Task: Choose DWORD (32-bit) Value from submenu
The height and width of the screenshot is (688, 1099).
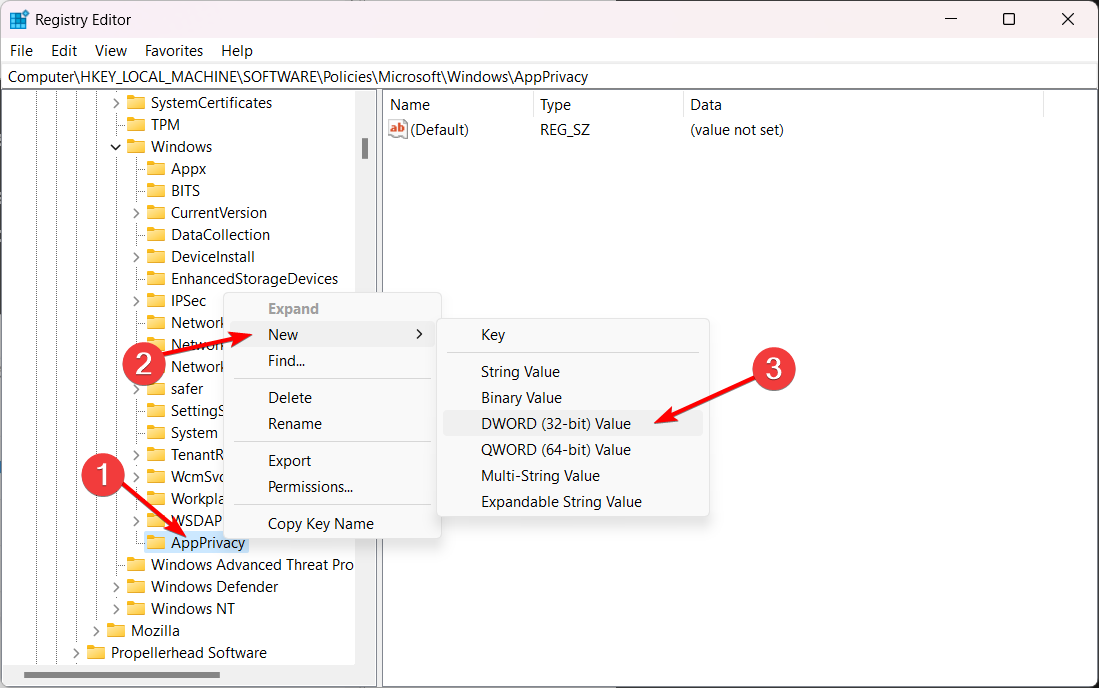Action: (x=556, y=424)
